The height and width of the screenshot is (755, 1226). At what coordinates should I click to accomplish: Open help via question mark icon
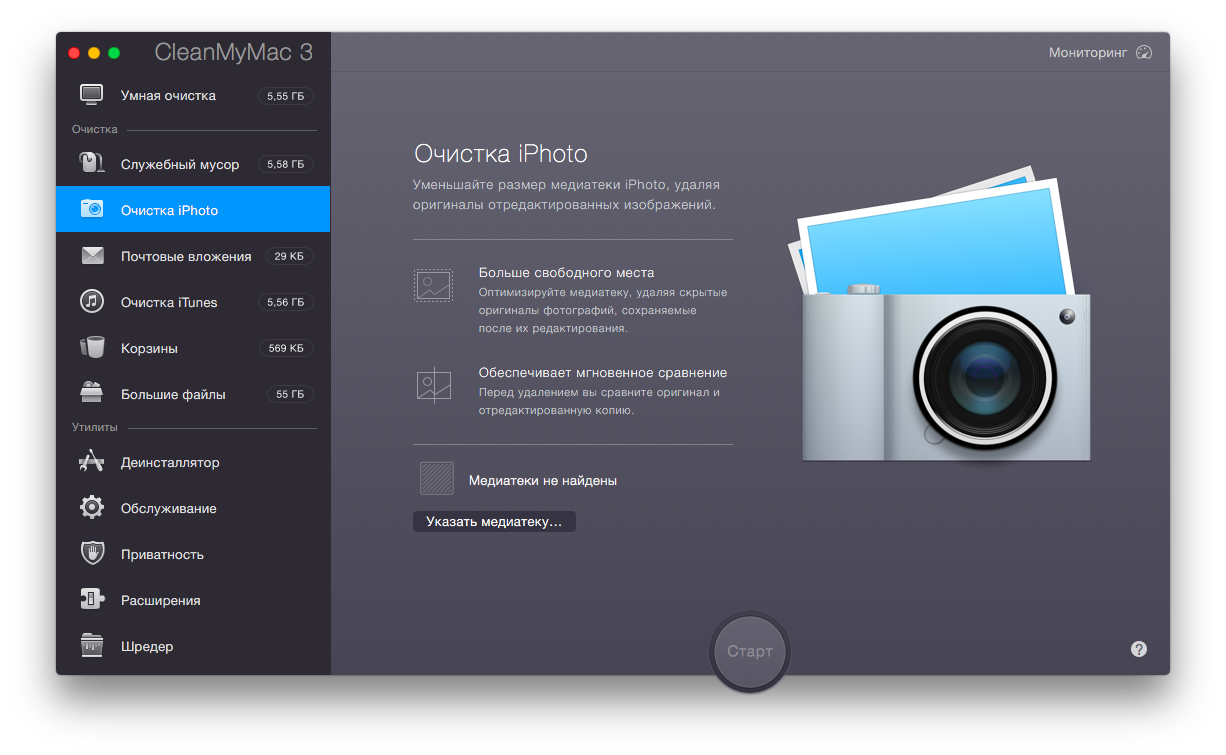(1138, 649)
